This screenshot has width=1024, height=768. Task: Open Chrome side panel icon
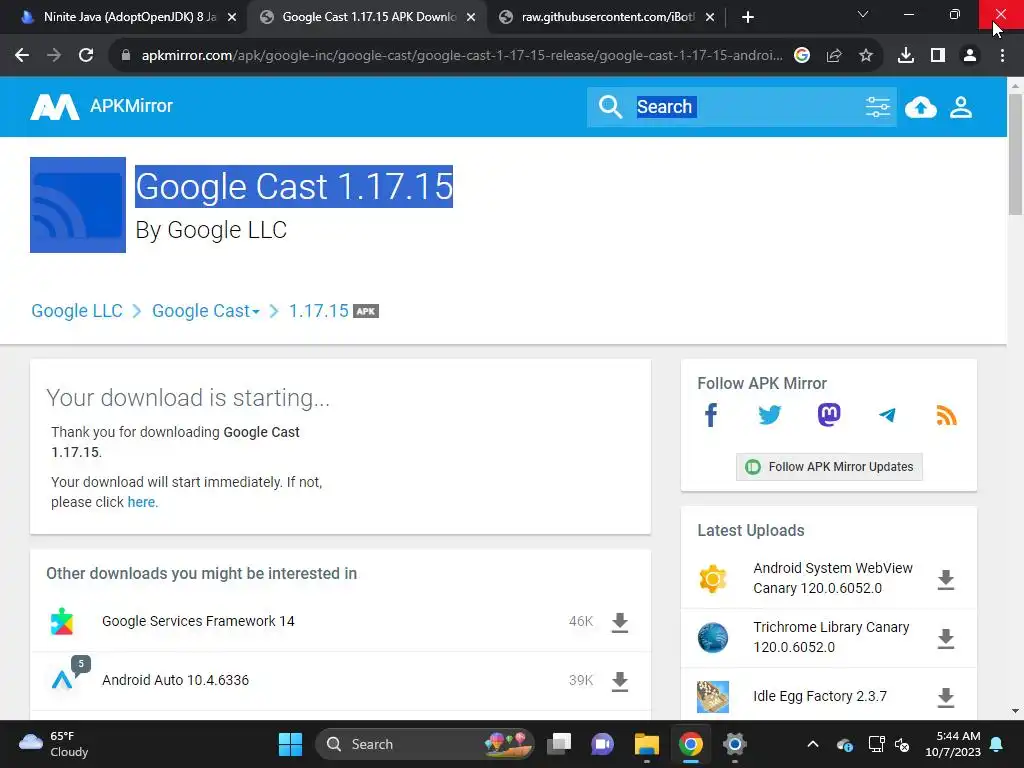[x=938, y=56]
